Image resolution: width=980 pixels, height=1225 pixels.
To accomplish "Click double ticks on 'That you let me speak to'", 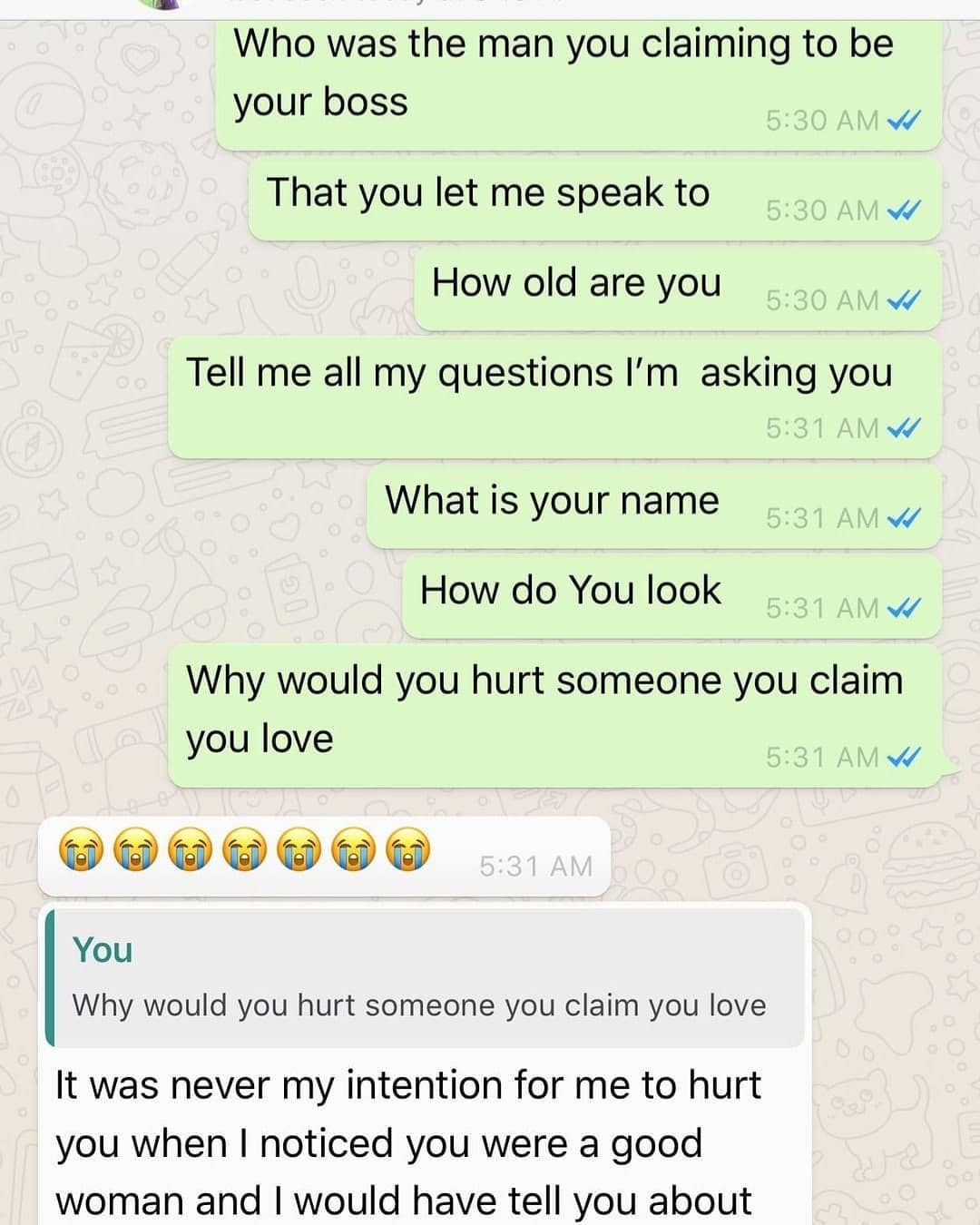I will click(x=904, y=210).
